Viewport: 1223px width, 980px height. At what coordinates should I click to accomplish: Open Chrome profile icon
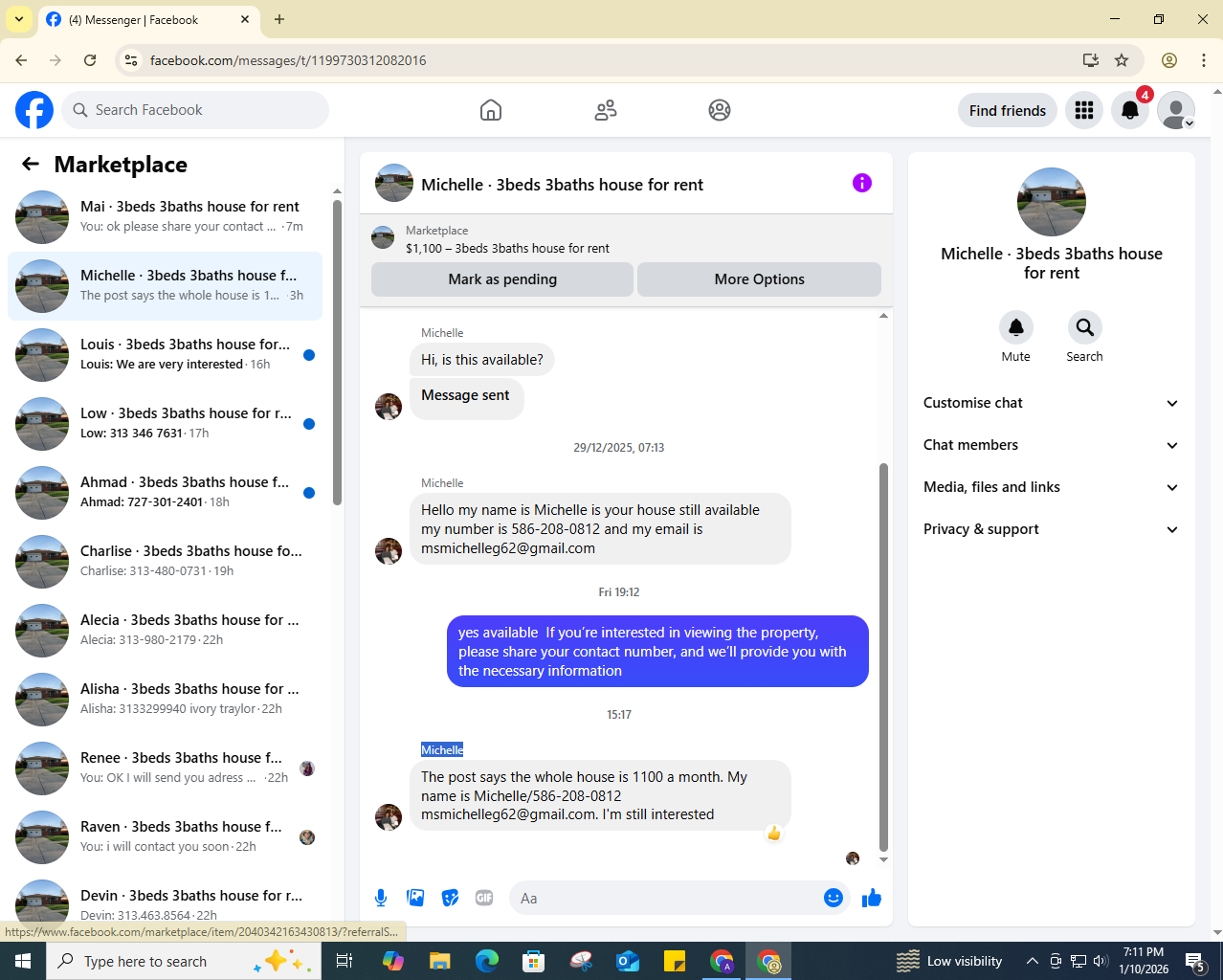tap(1169, 60)
